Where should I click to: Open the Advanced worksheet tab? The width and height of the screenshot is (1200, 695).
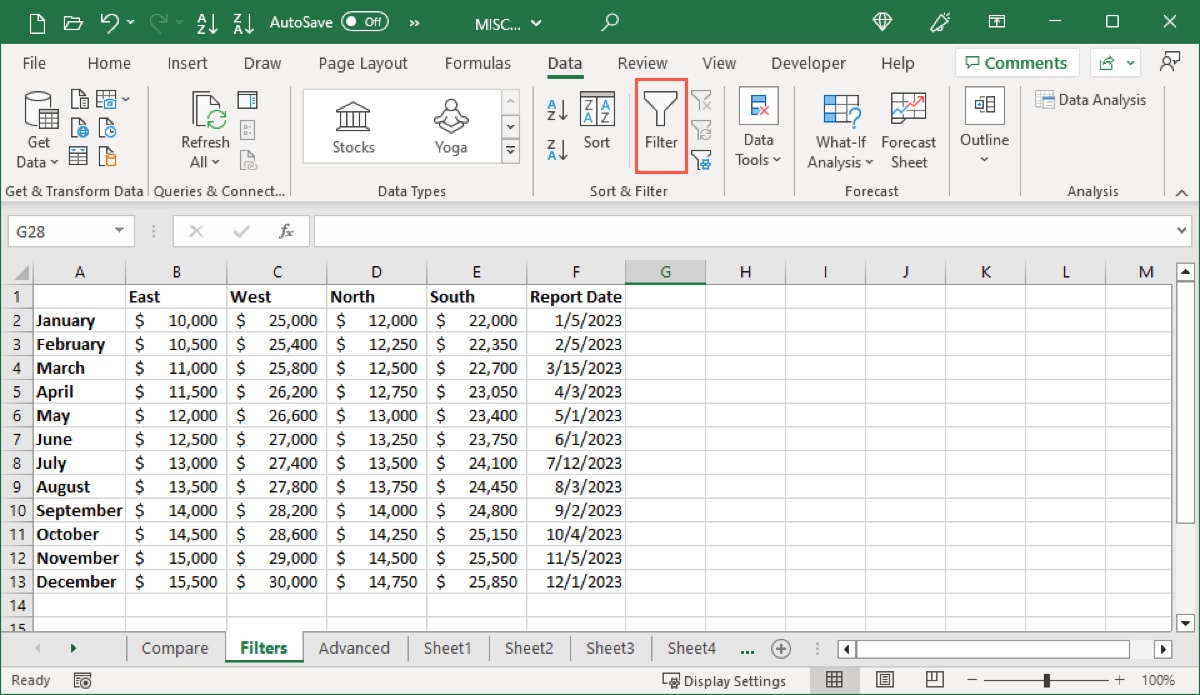355,648
